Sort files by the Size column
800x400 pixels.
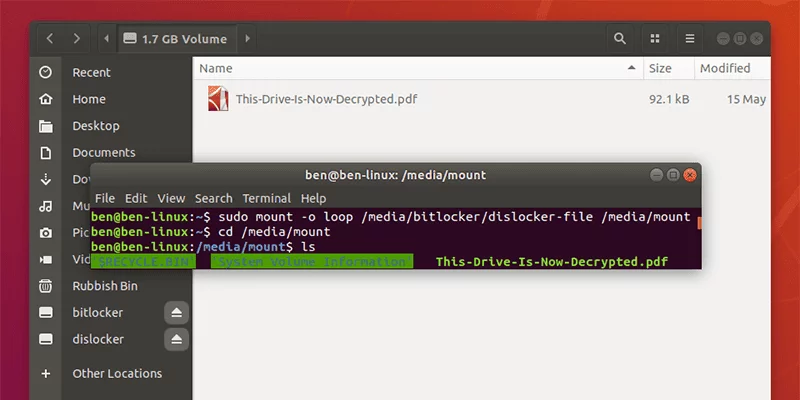[660, 69]
